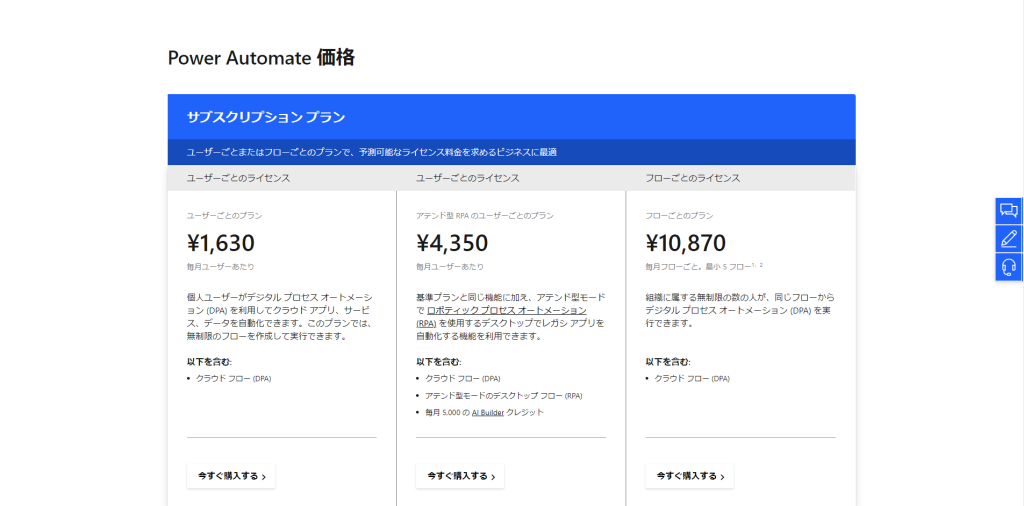Click the ¥10,870 price text
1024x506 pixels.
click(686, 243)
